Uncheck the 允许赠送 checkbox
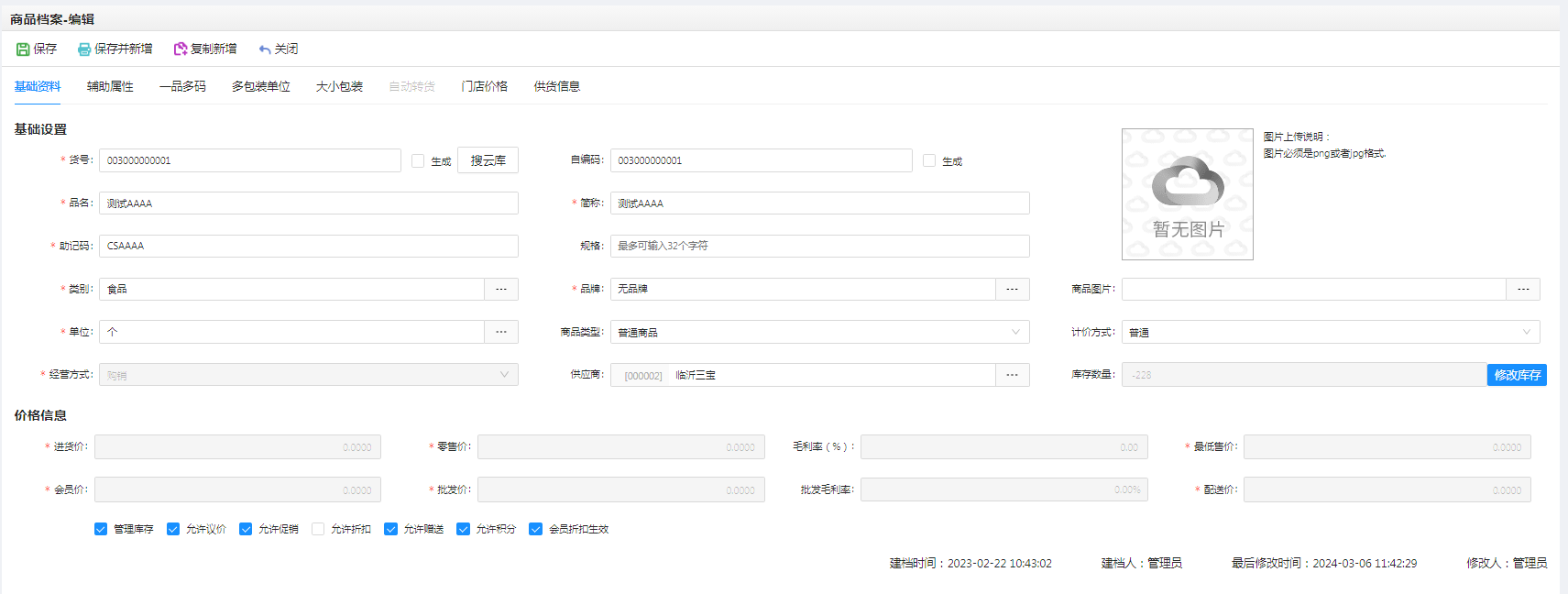This screenshot has width=1568, height=594. point(390,529)
